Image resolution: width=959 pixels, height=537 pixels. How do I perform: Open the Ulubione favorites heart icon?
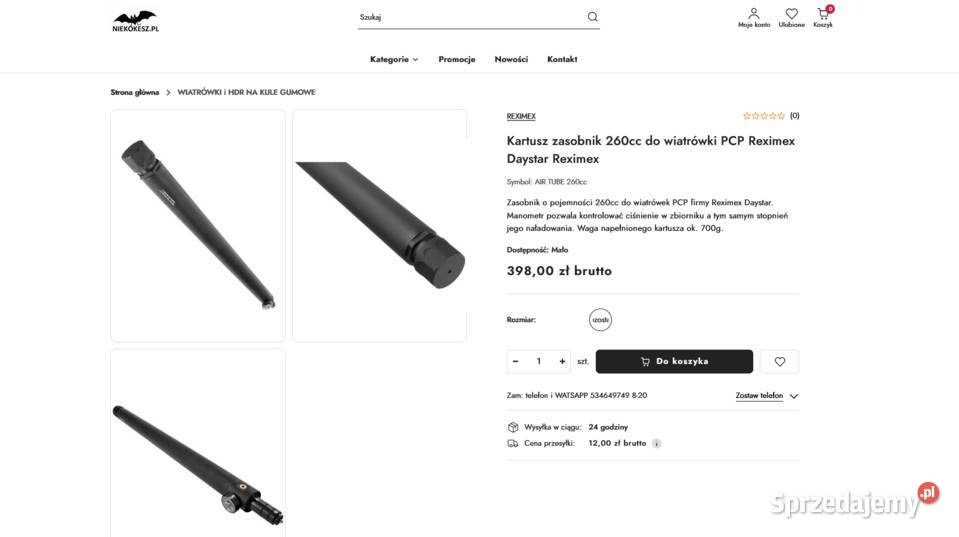[x=791, y=14]
